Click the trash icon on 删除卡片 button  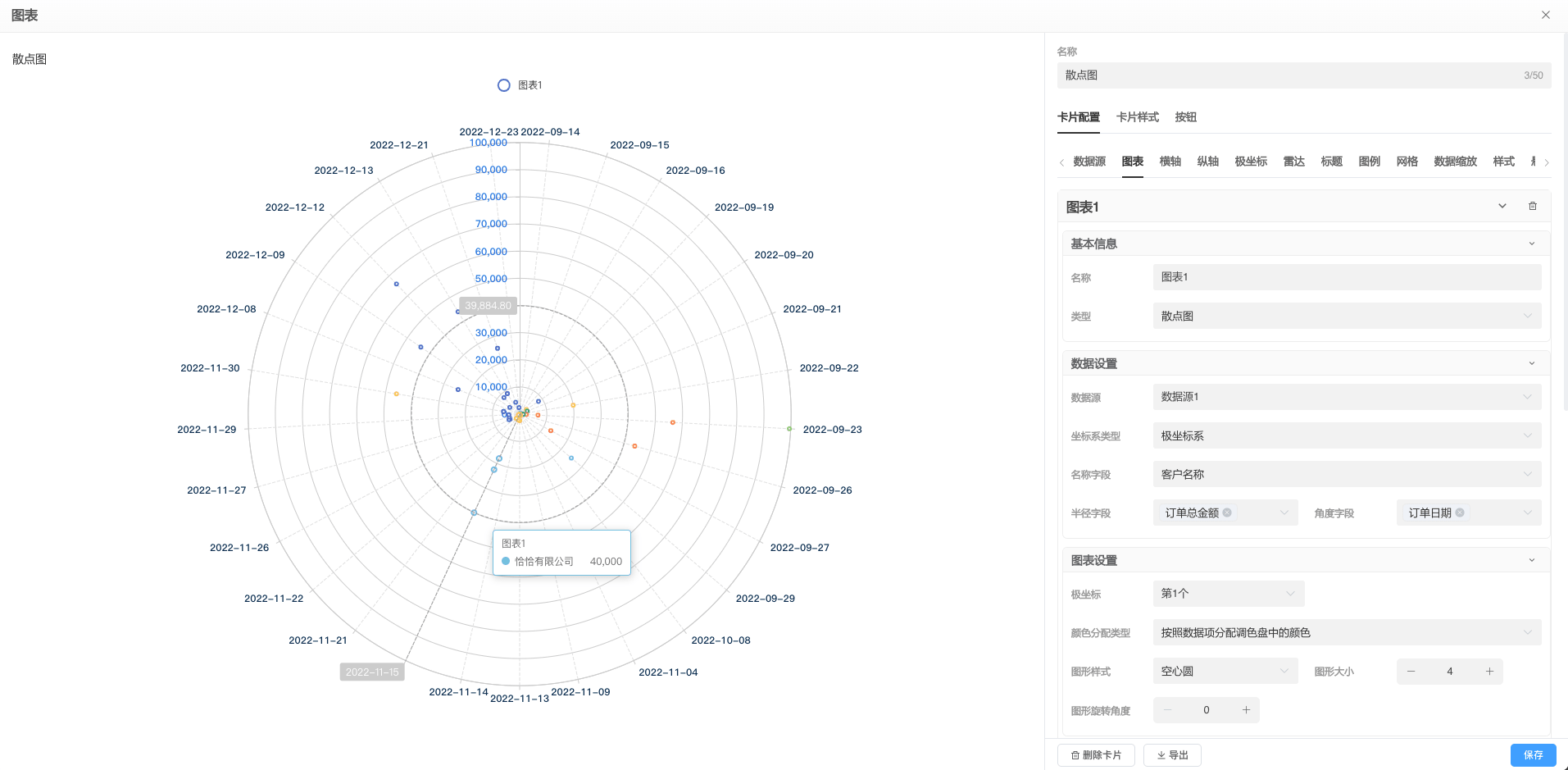[x=1075, y=755]
